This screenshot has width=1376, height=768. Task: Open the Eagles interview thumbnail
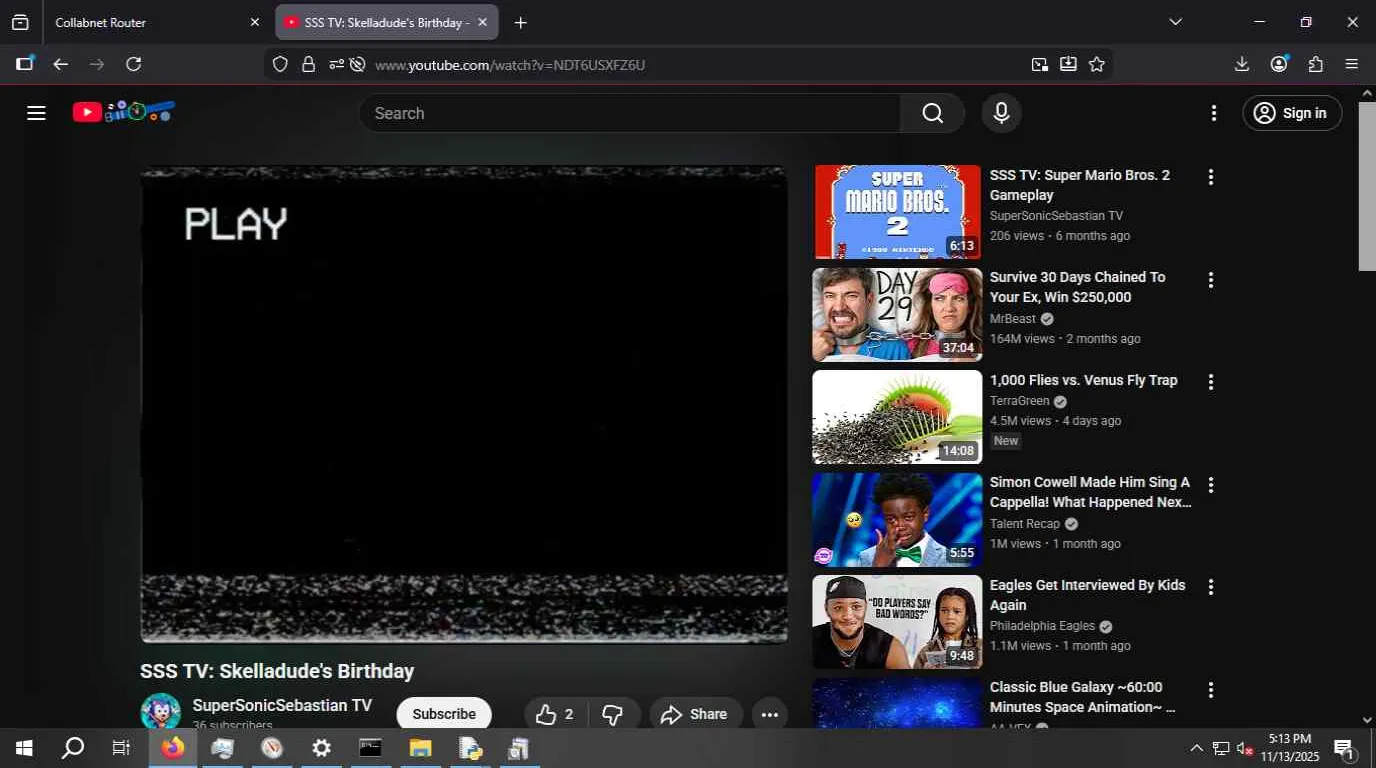(x=897, y=622)
